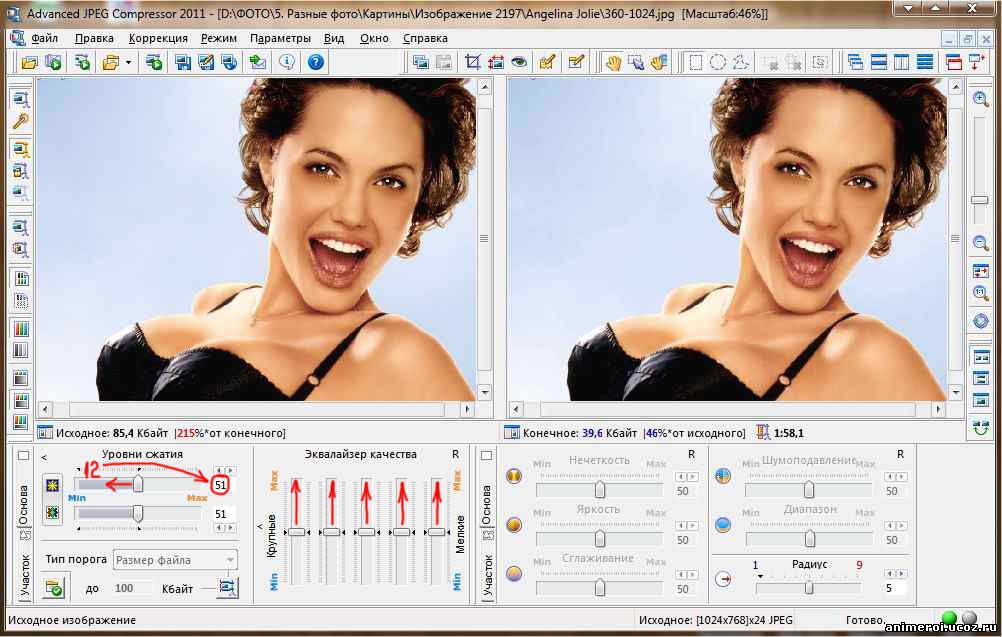Open the Режим menu
This screenshot has height=637, width=1002.
(219, 38)
